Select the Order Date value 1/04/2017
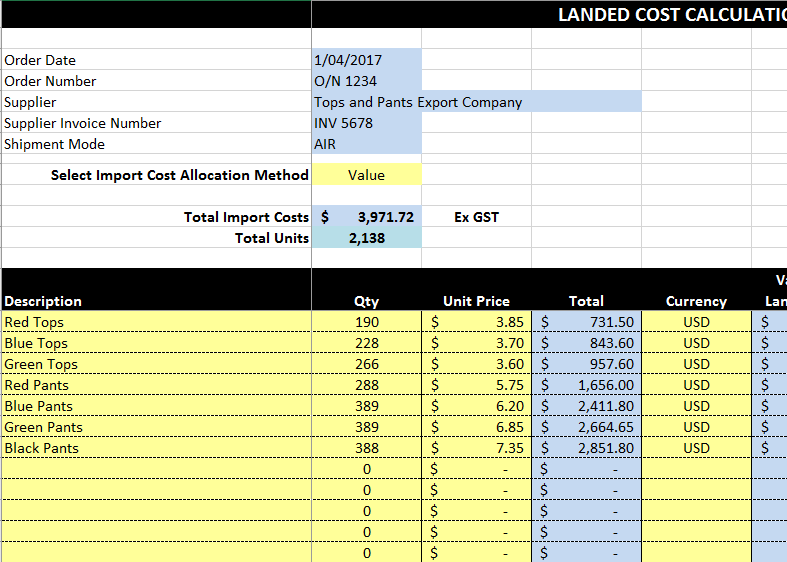Screen dimensions: 787x562 [366, 60]
